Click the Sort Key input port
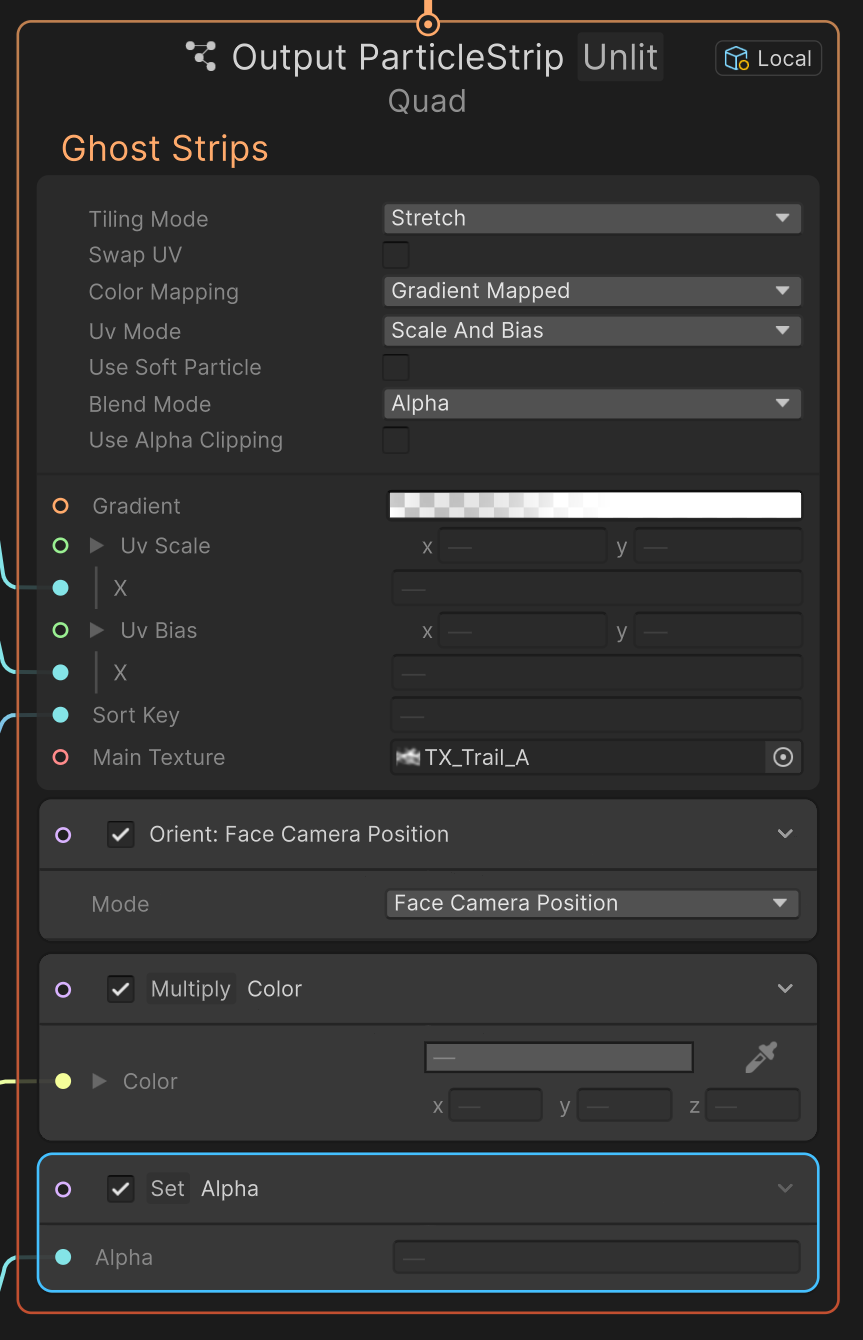 click(61, 715)
